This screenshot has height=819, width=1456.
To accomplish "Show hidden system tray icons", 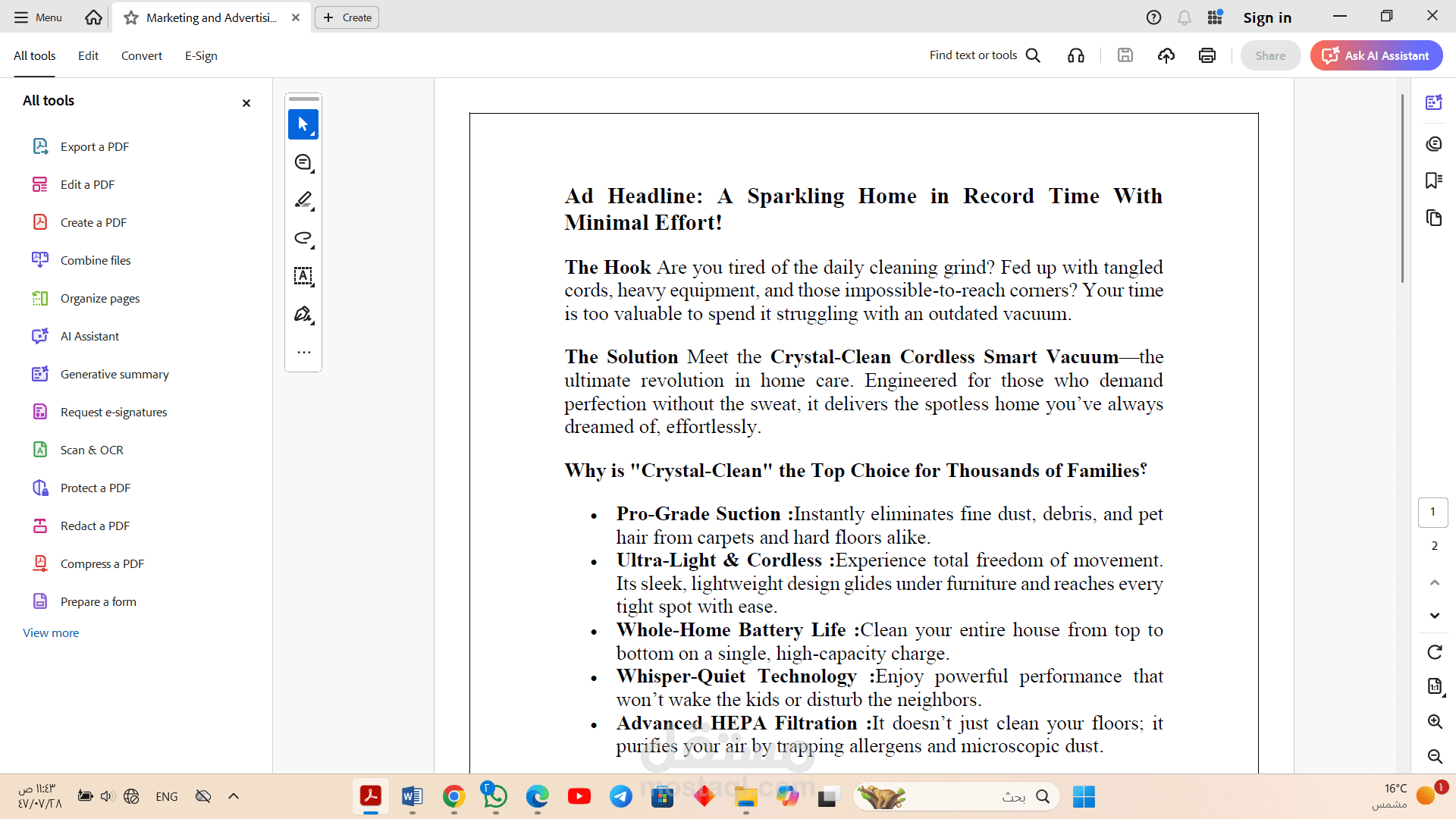I will [x=234, y=796].
